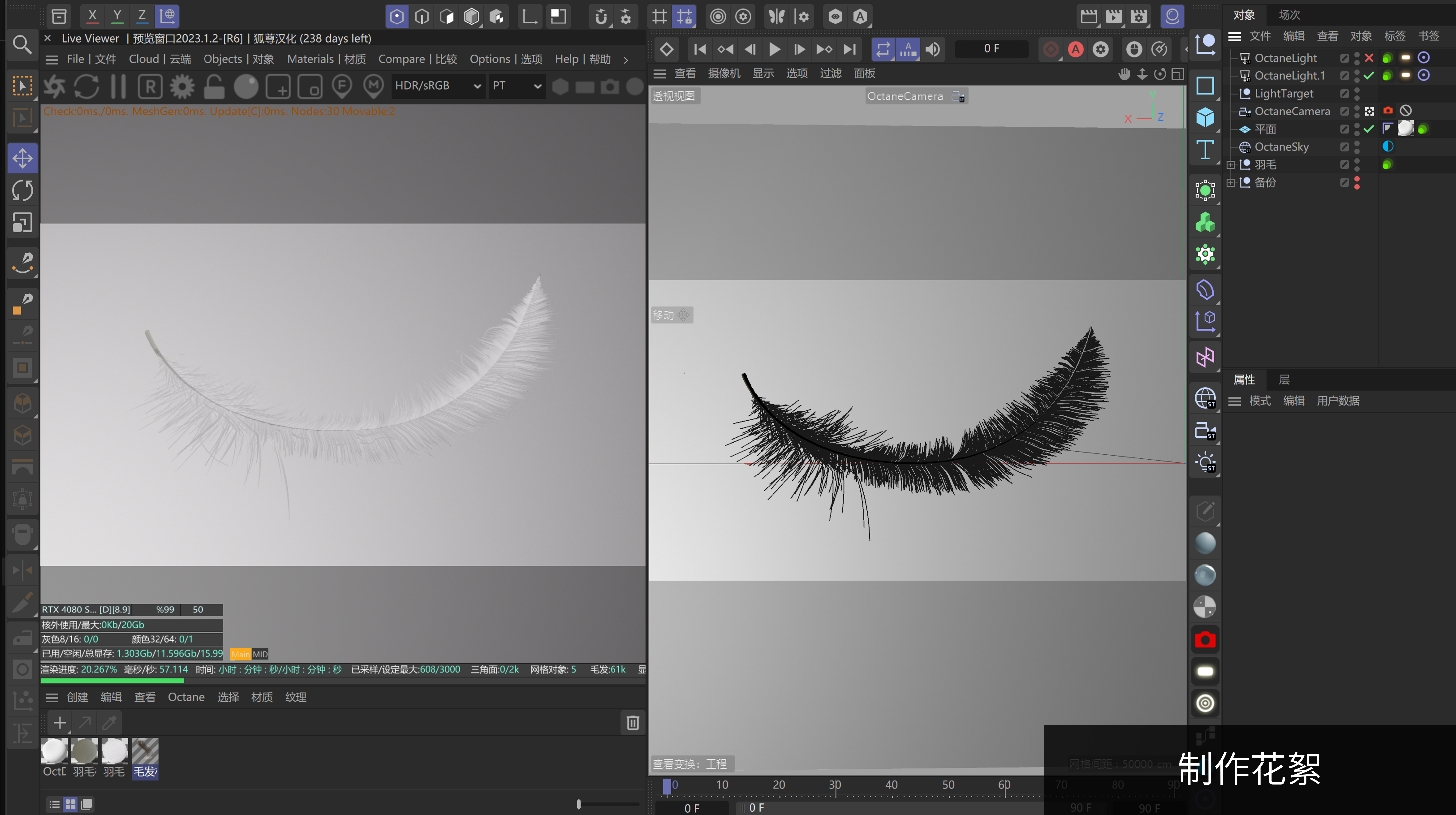Click the pick material M icon
This screenshot has width=1456, height=815.
pyautogui.click(x=373, y=86)
